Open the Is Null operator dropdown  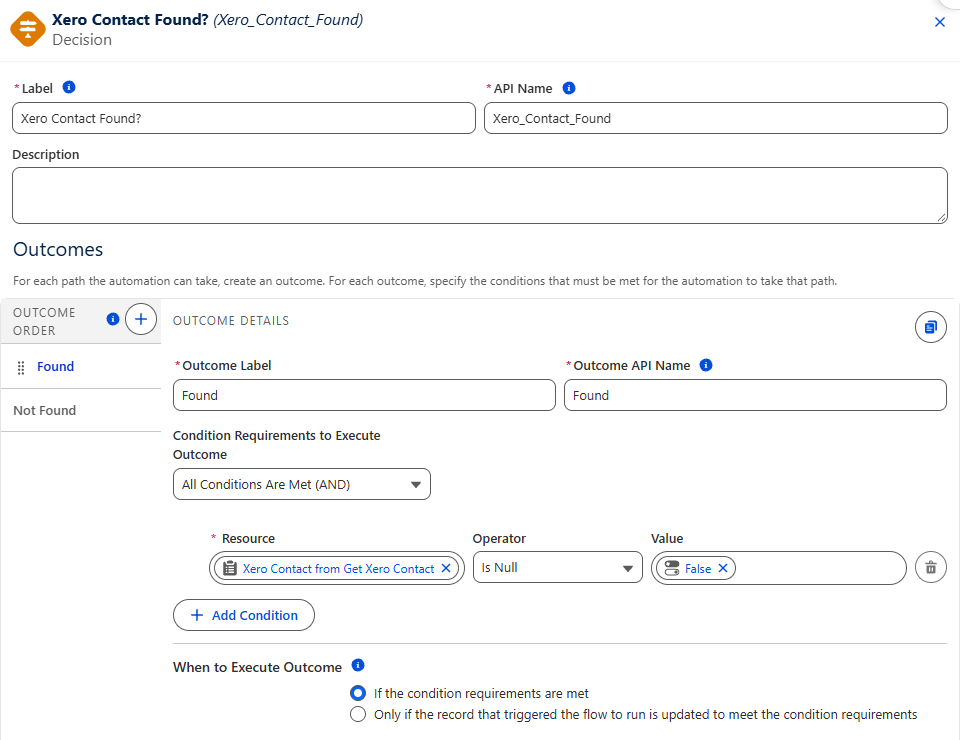click(x=558, y=567)
